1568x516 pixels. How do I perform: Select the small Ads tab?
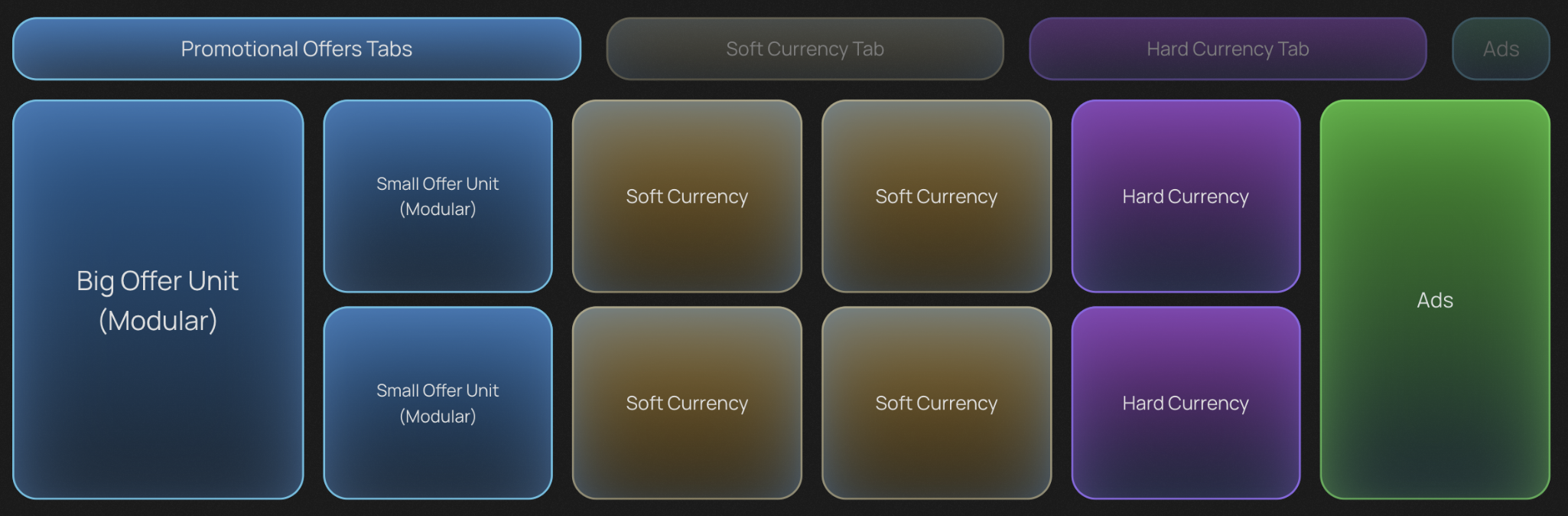(x=1501, y=49)
